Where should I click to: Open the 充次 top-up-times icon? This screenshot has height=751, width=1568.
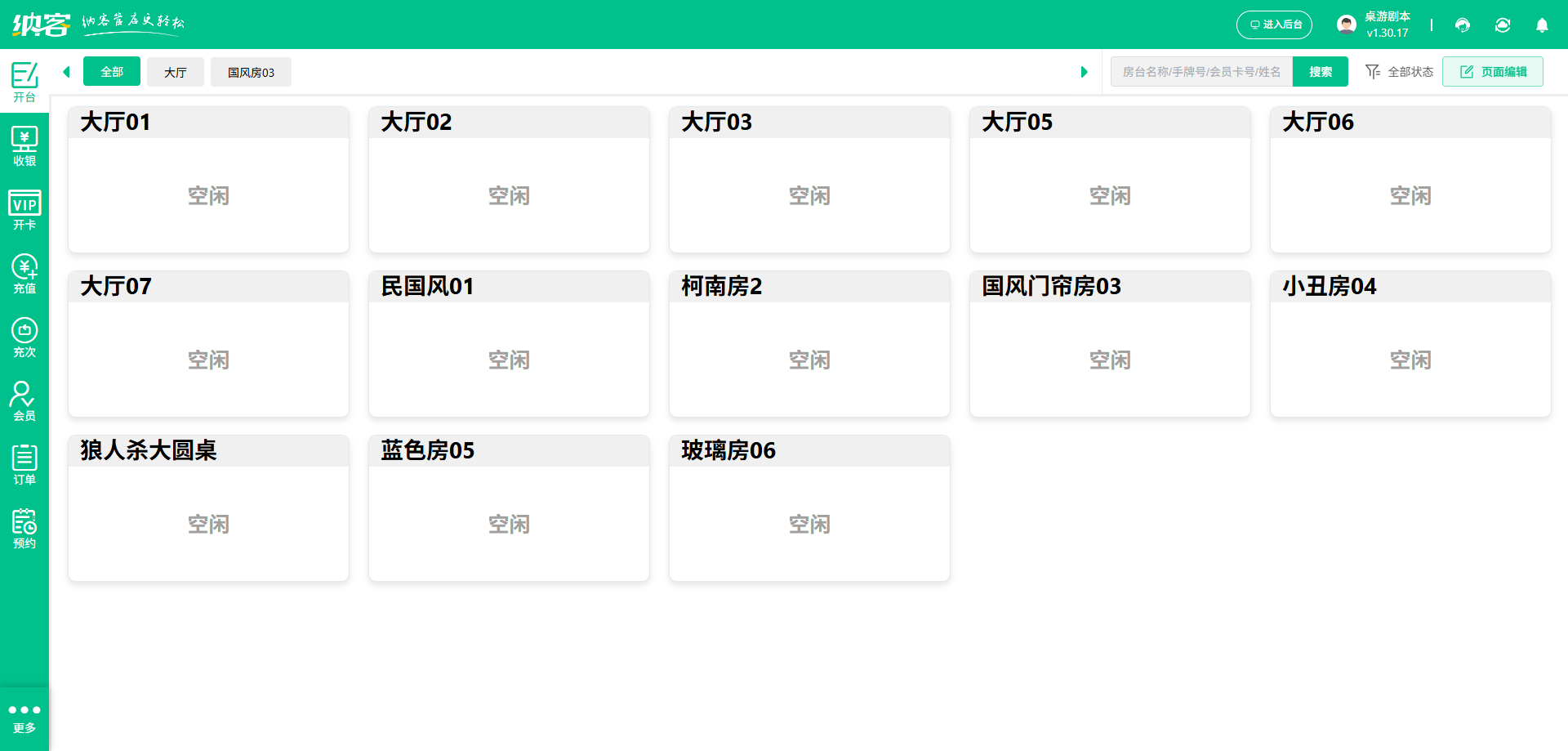[24, 337]
